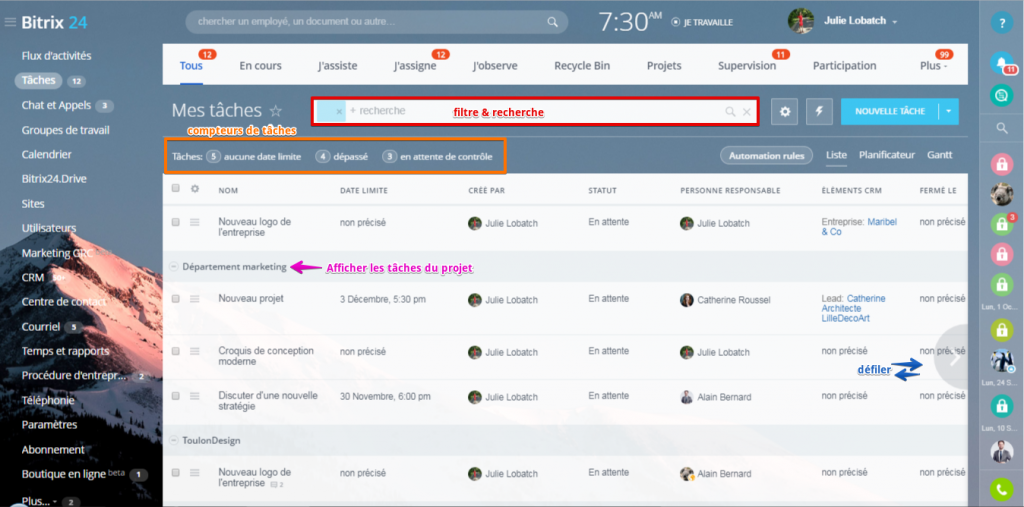
Task: Open notifications bell with 11 badge
Action: [1001, 63]
